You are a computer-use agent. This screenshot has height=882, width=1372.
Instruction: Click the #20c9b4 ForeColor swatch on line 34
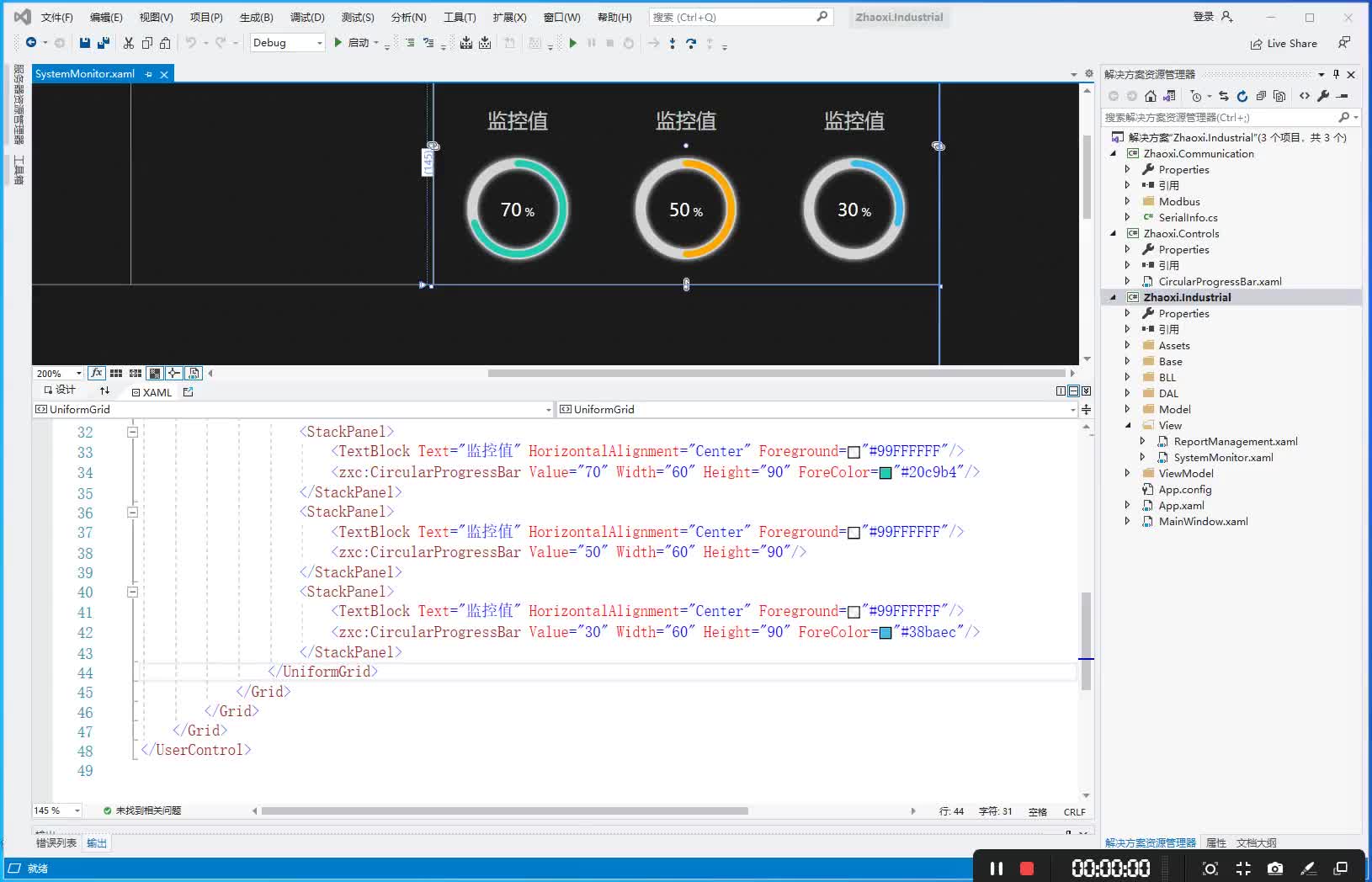click(x=885, y=473)
